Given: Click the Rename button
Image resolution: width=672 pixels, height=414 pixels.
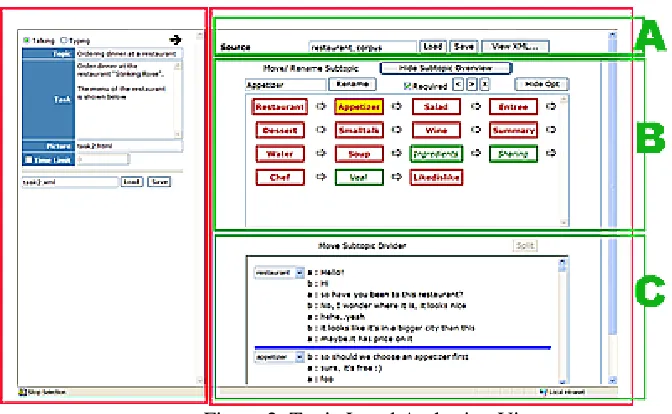Looking at the screenshot, I should [x=352, y=84].
